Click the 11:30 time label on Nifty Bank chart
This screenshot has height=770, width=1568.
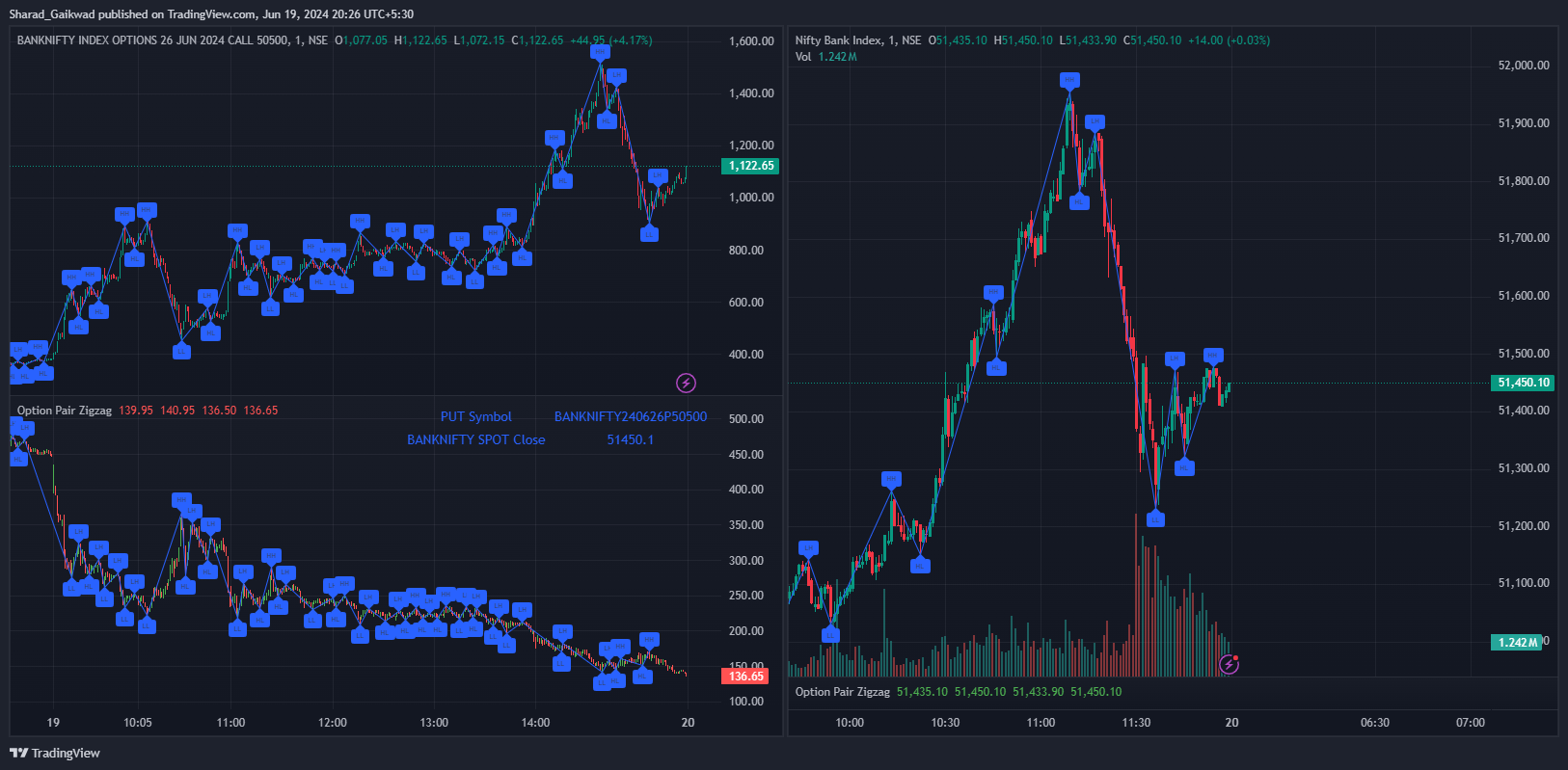tap(1136, 723)
